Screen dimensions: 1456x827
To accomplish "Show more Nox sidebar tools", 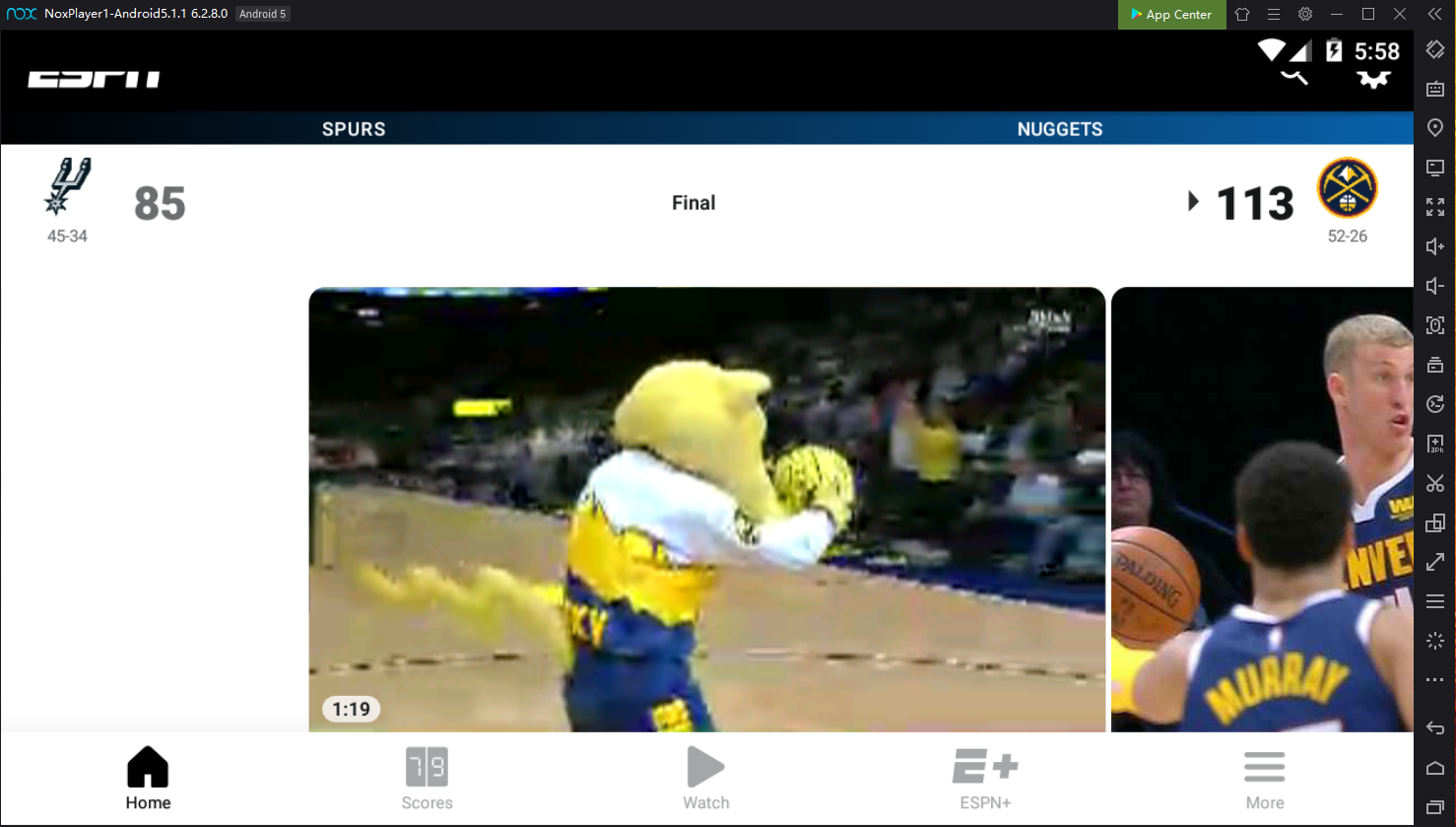I will [1435, 680].
